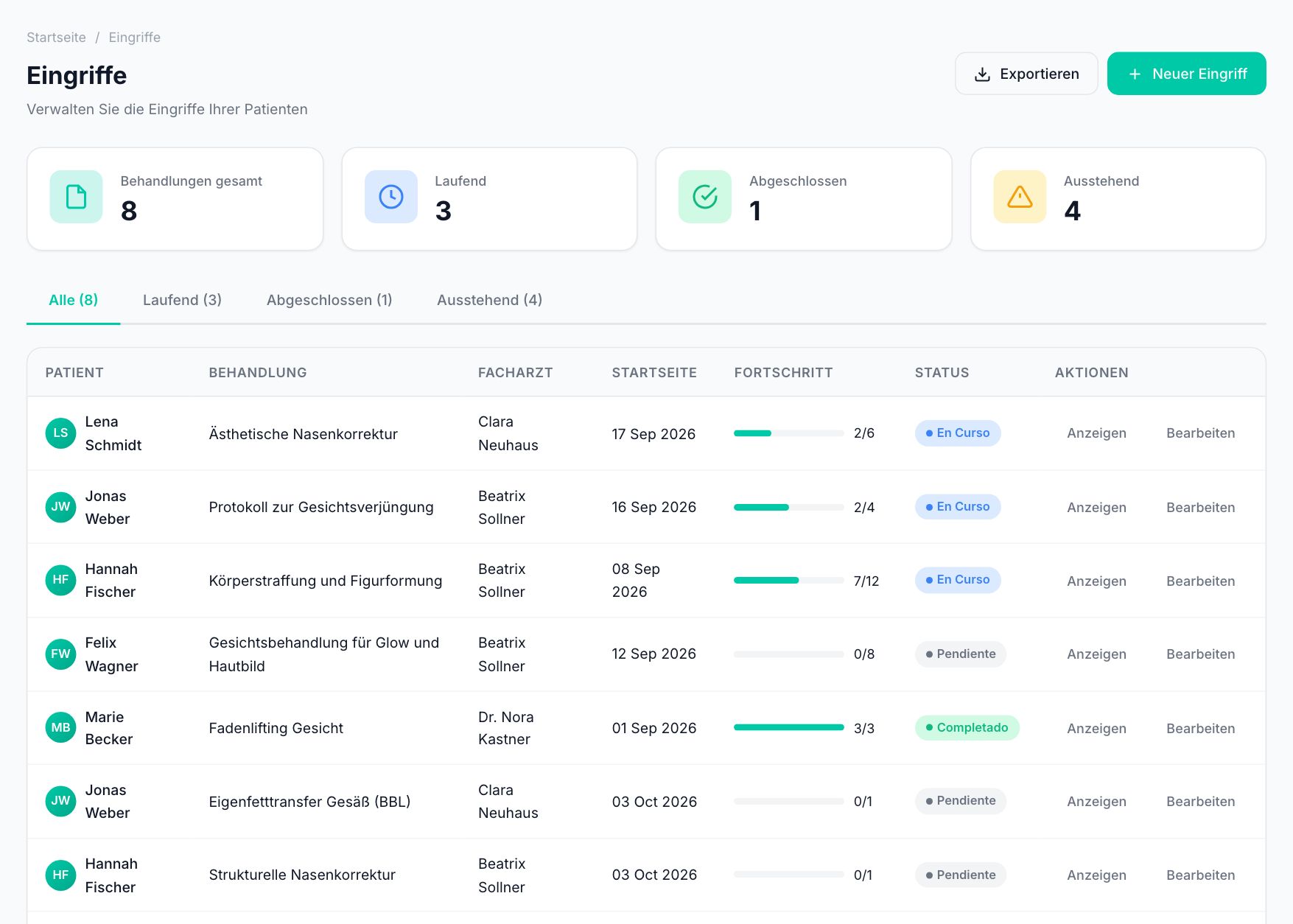This screenshot has height=924, width=1293.
Task: View Felix Wagner's Gesichtsbehandlung treatment
Action: (1096, 654)
